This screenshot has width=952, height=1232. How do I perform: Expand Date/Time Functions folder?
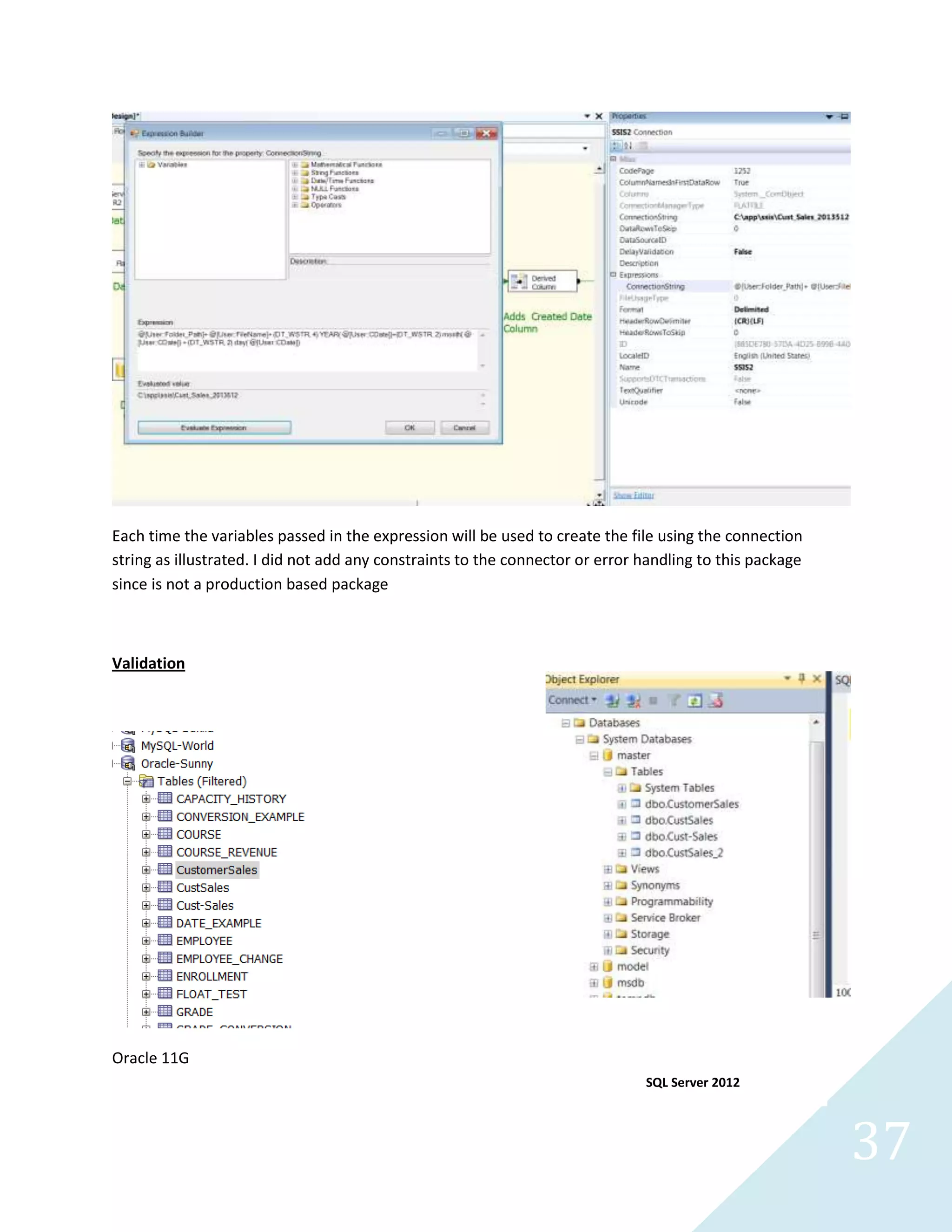[294, 180]
